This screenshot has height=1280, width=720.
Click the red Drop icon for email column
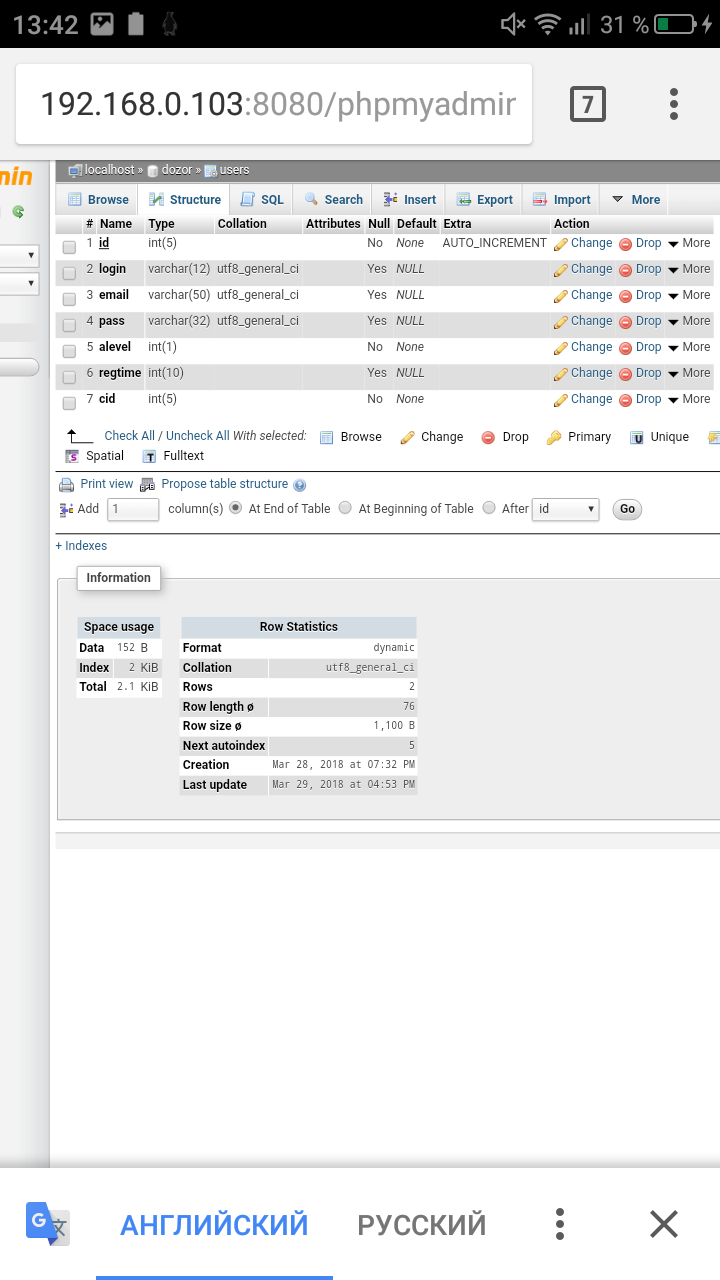pyautogui.click(x=625, y=296)
